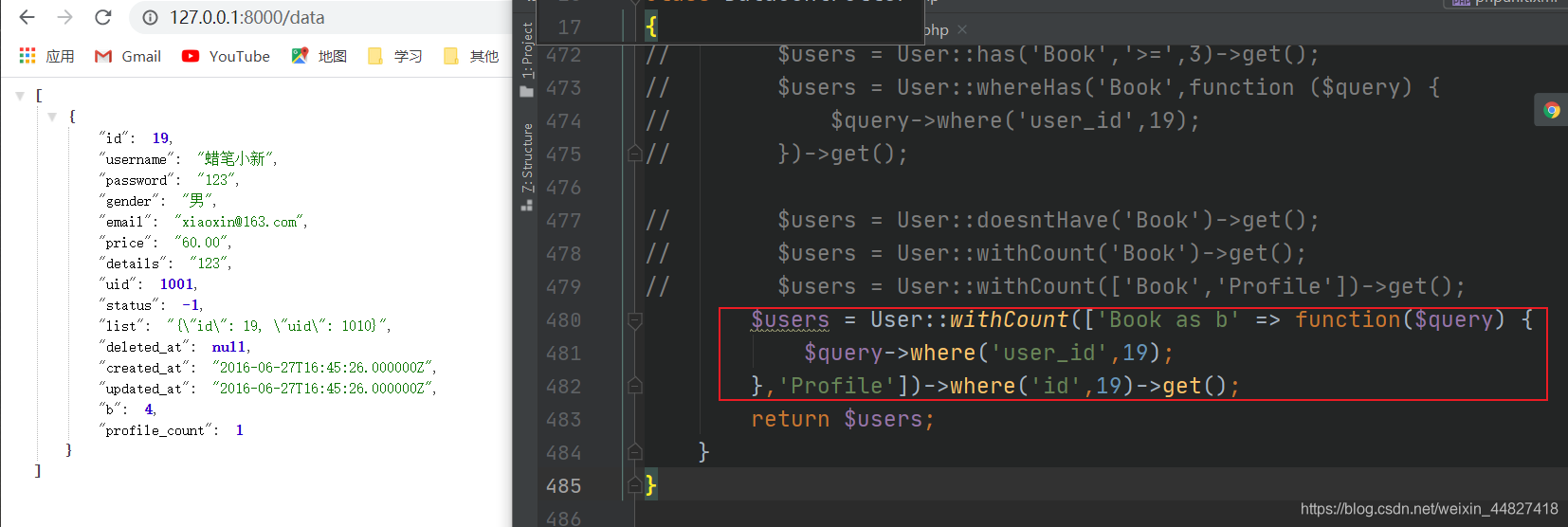Screen dimensions: 1568x527
Task: Click the 'Profile' string on line 482
Action: [837, 386]
